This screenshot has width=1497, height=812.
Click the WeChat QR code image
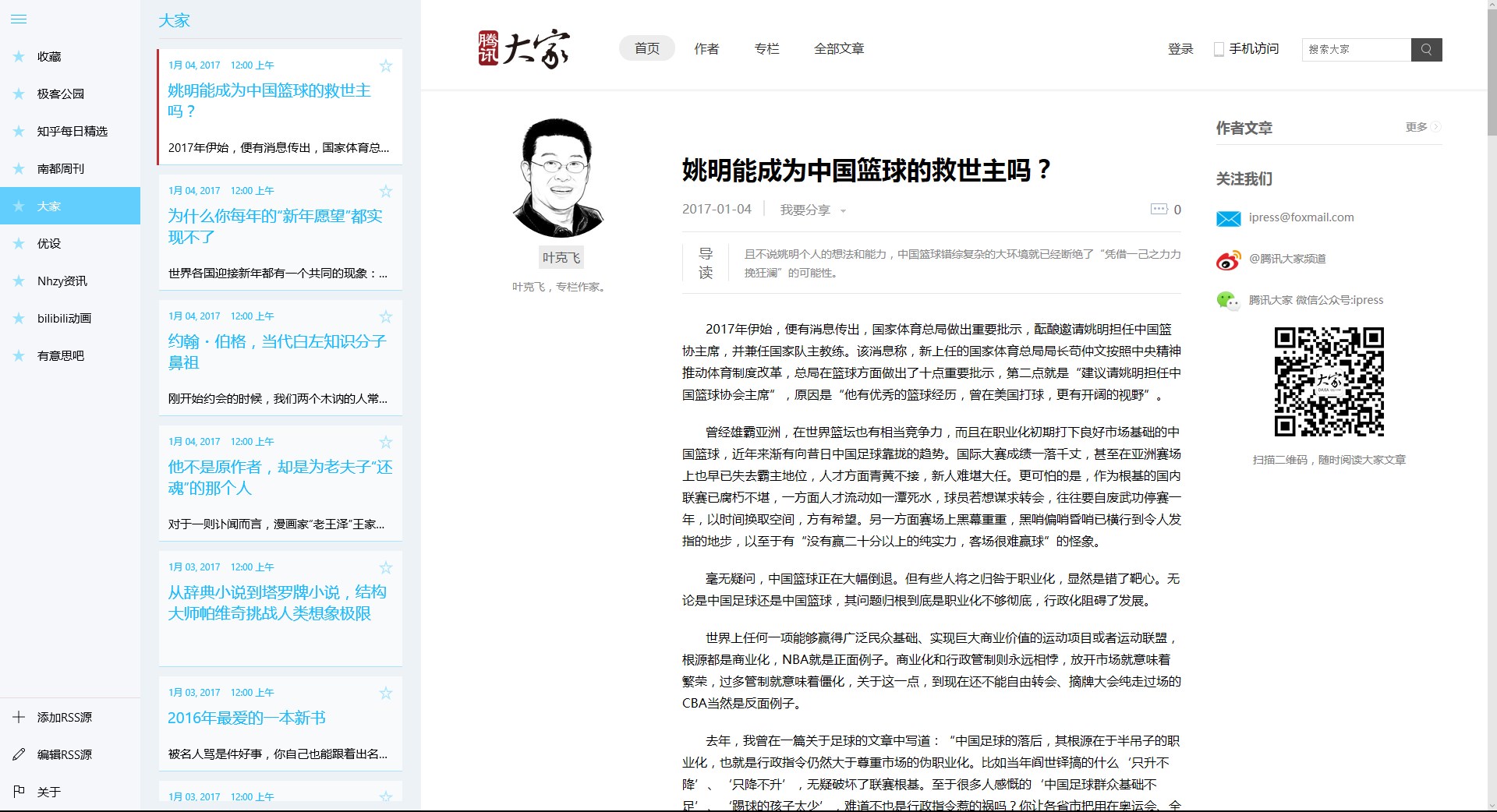click(1329, 382)
